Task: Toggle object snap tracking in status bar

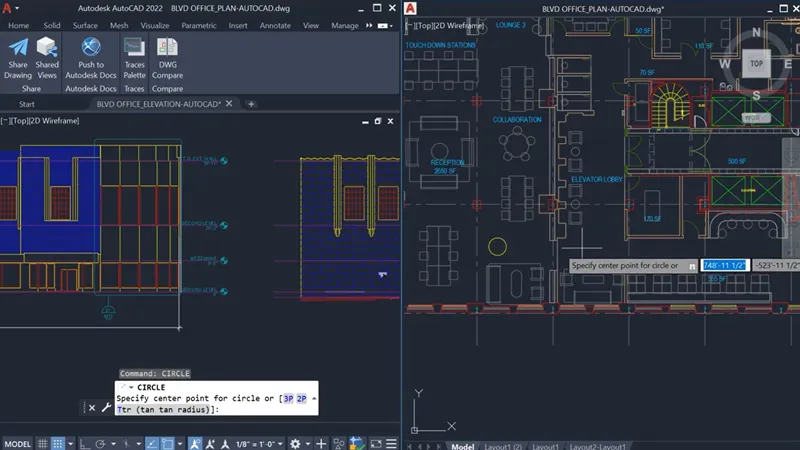Action: (x=152, y=444)
